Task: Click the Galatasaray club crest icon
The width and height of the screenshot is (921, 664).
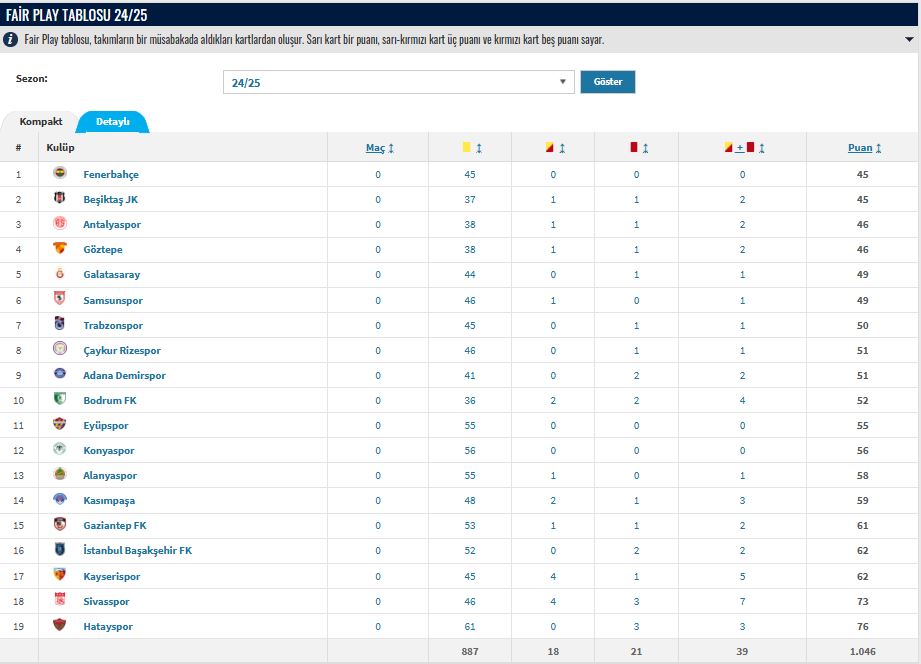Action: click(60, 274)
